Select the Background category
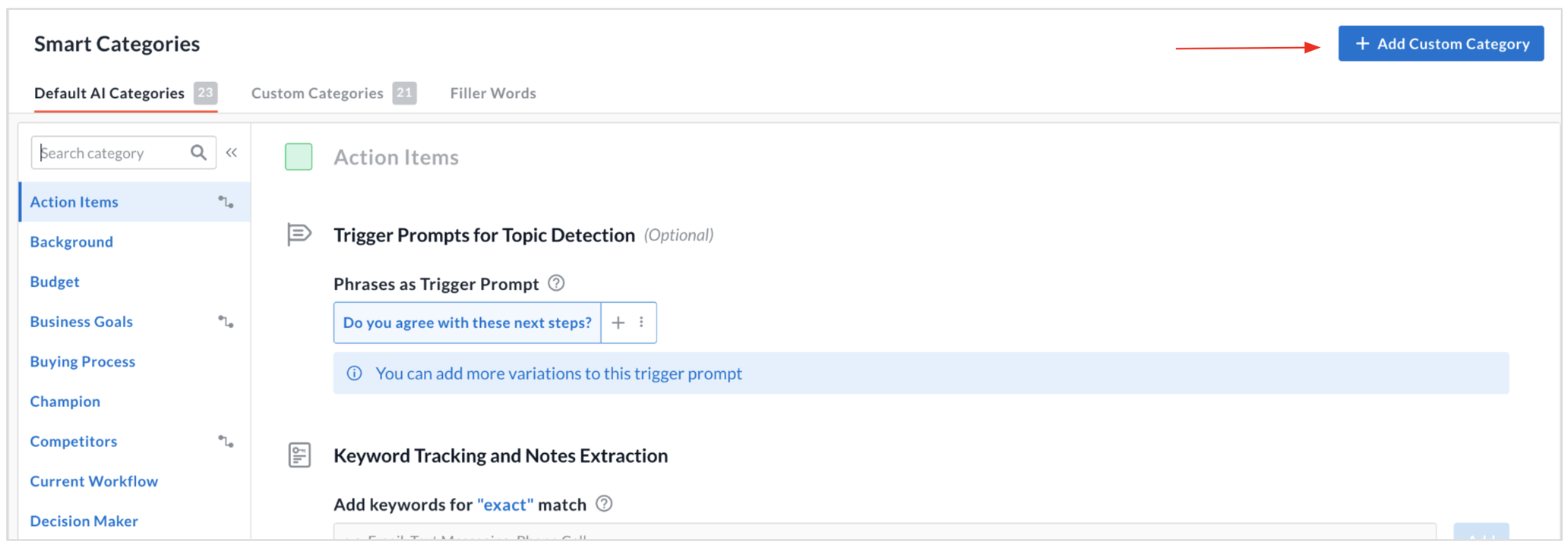The height and width of the screenshot is (548, 1568). 71,241
